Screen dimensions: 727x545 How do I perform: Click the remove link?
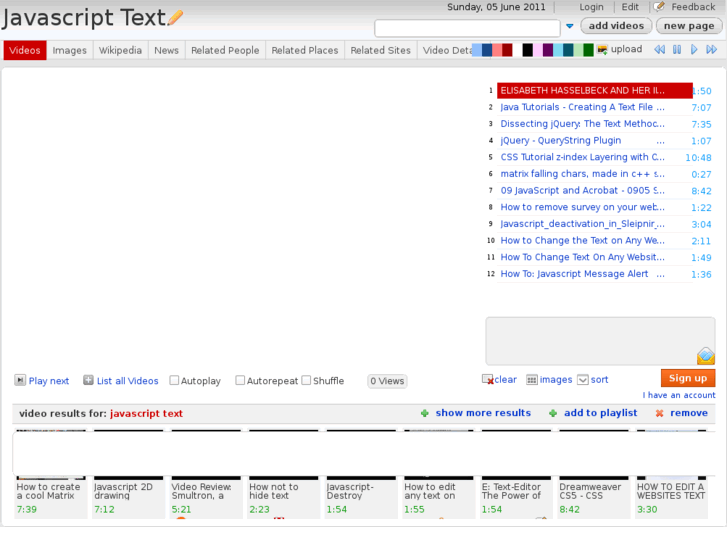(689, 413)
